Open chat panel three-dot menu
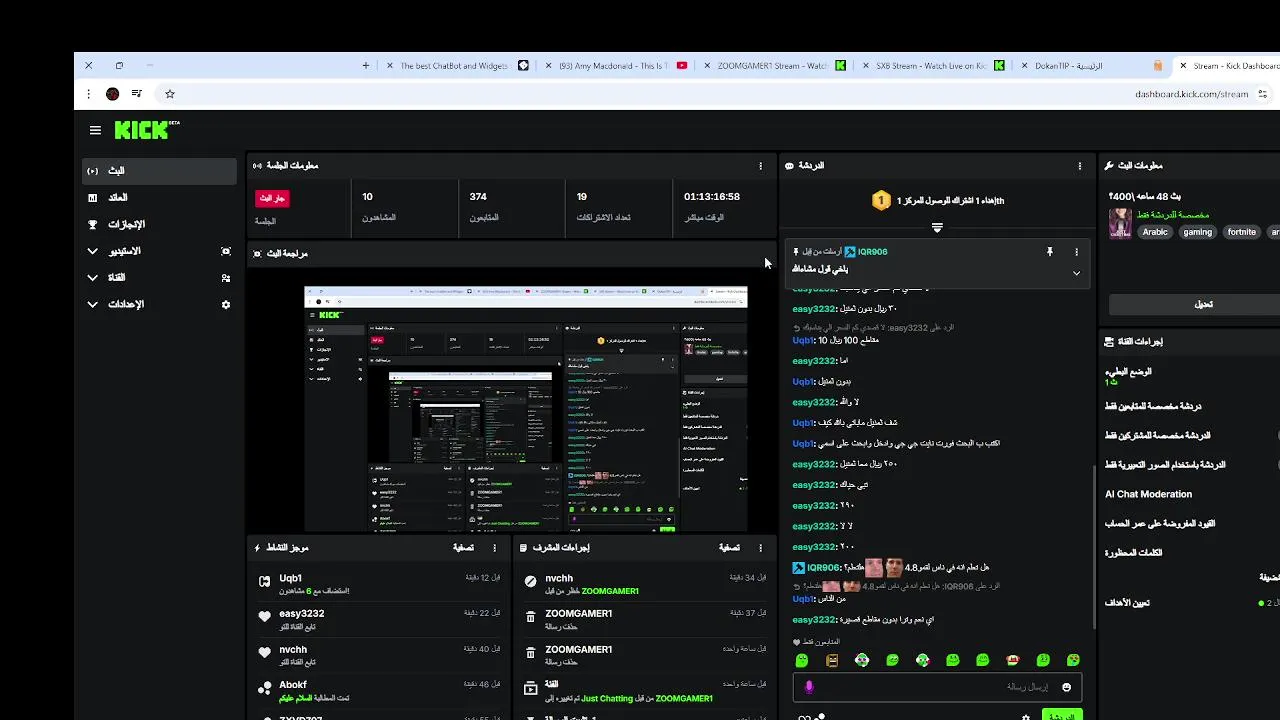 point(1080,166)
